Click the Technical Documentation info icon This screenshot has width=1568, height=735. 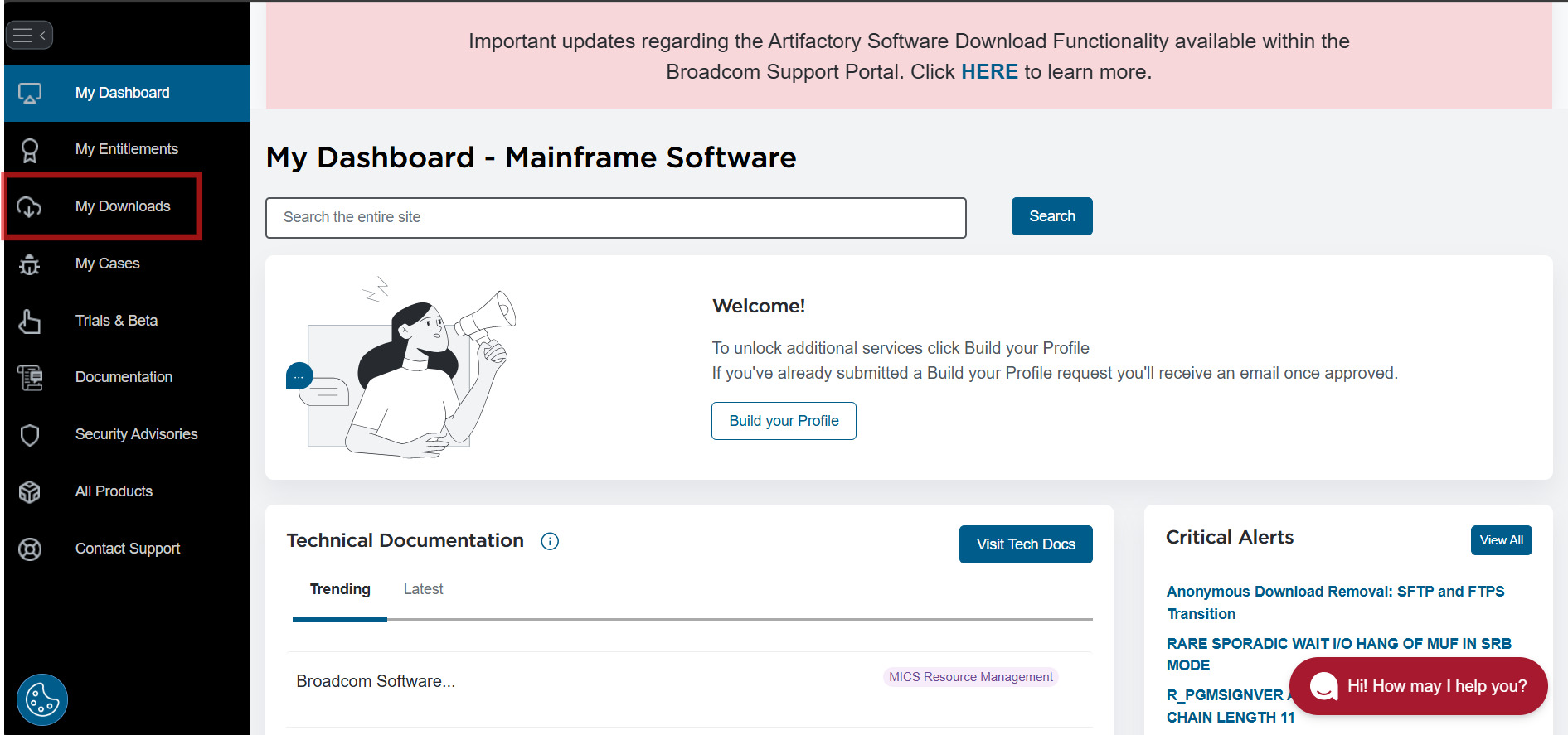click(550, 541)
